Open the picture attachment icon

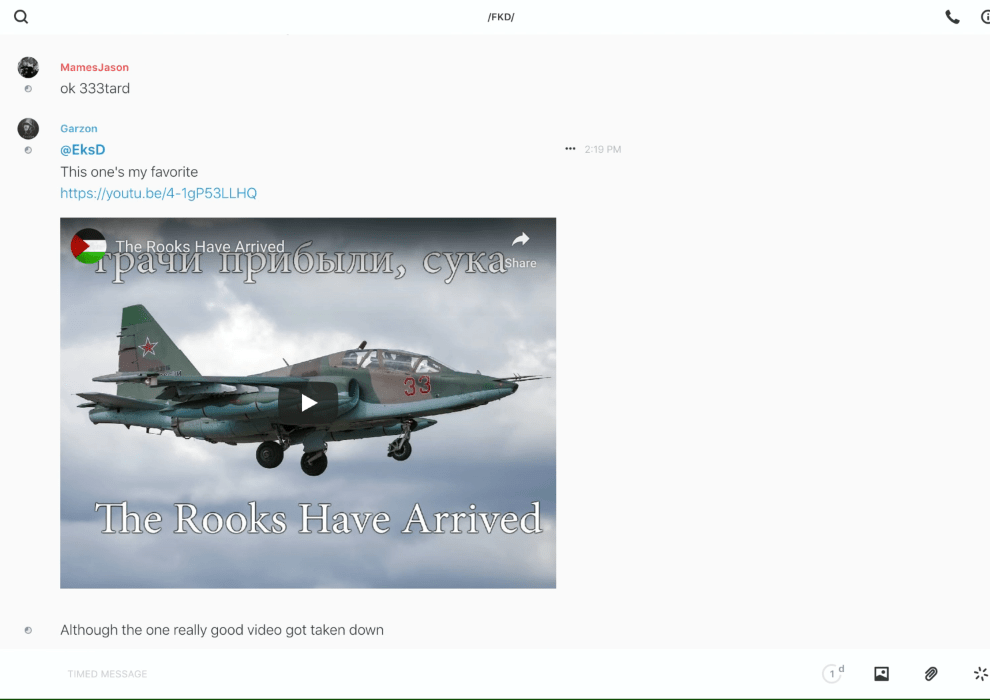881,674
